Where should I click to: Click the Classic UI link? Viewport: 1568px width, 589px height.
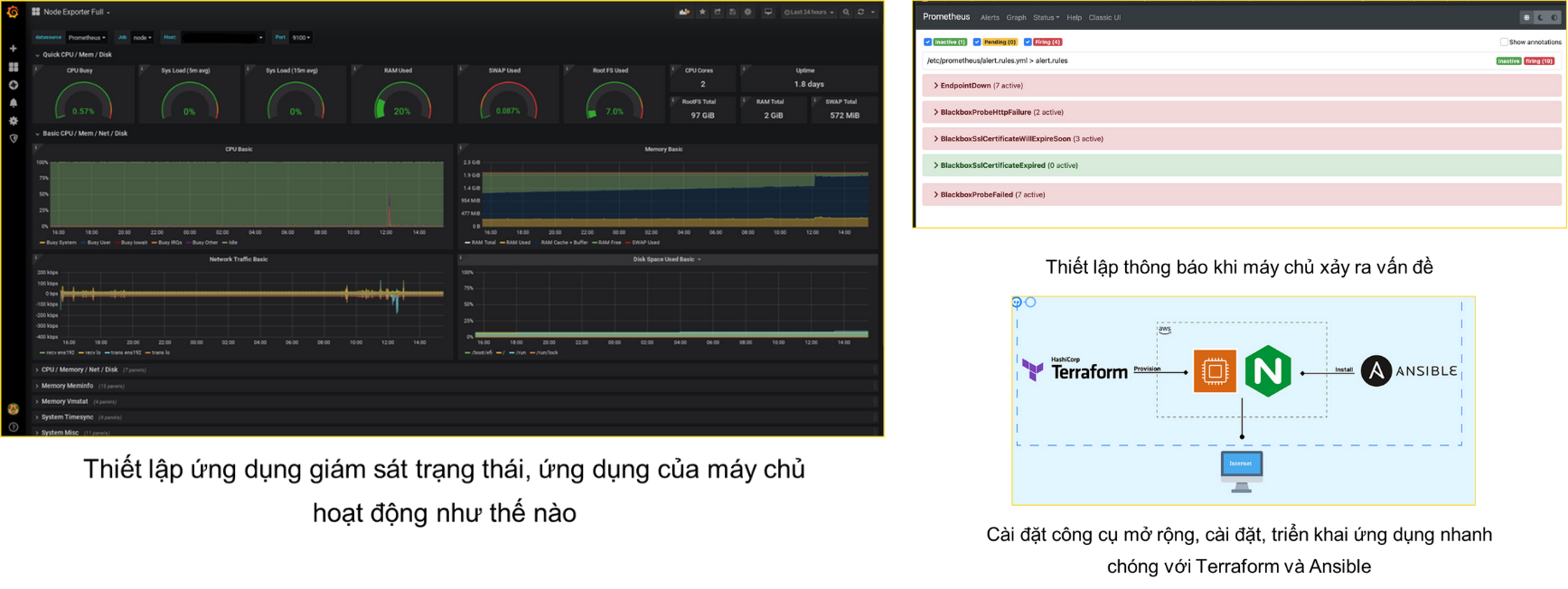pos(1104,17)
